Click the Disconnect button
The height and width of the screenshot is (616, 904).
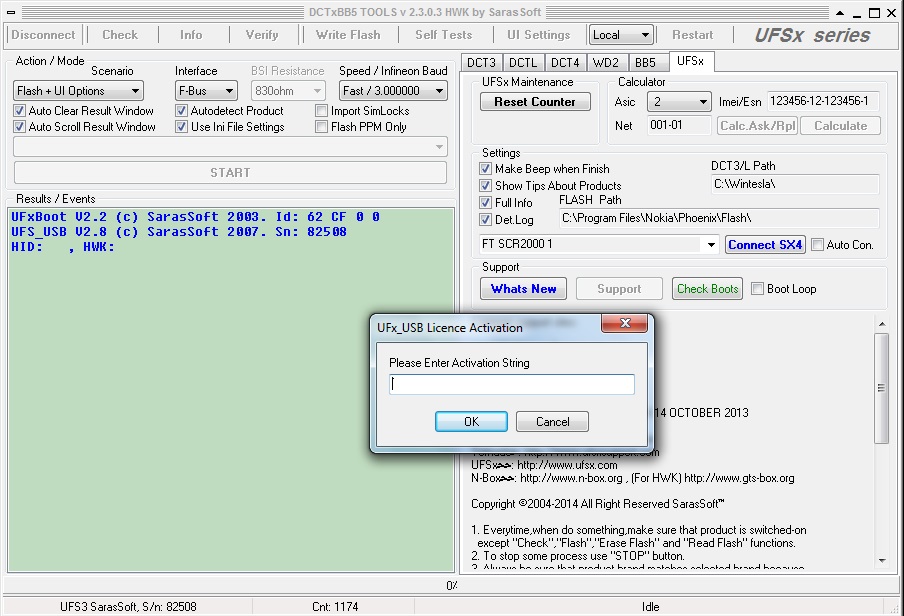[43, 35]
